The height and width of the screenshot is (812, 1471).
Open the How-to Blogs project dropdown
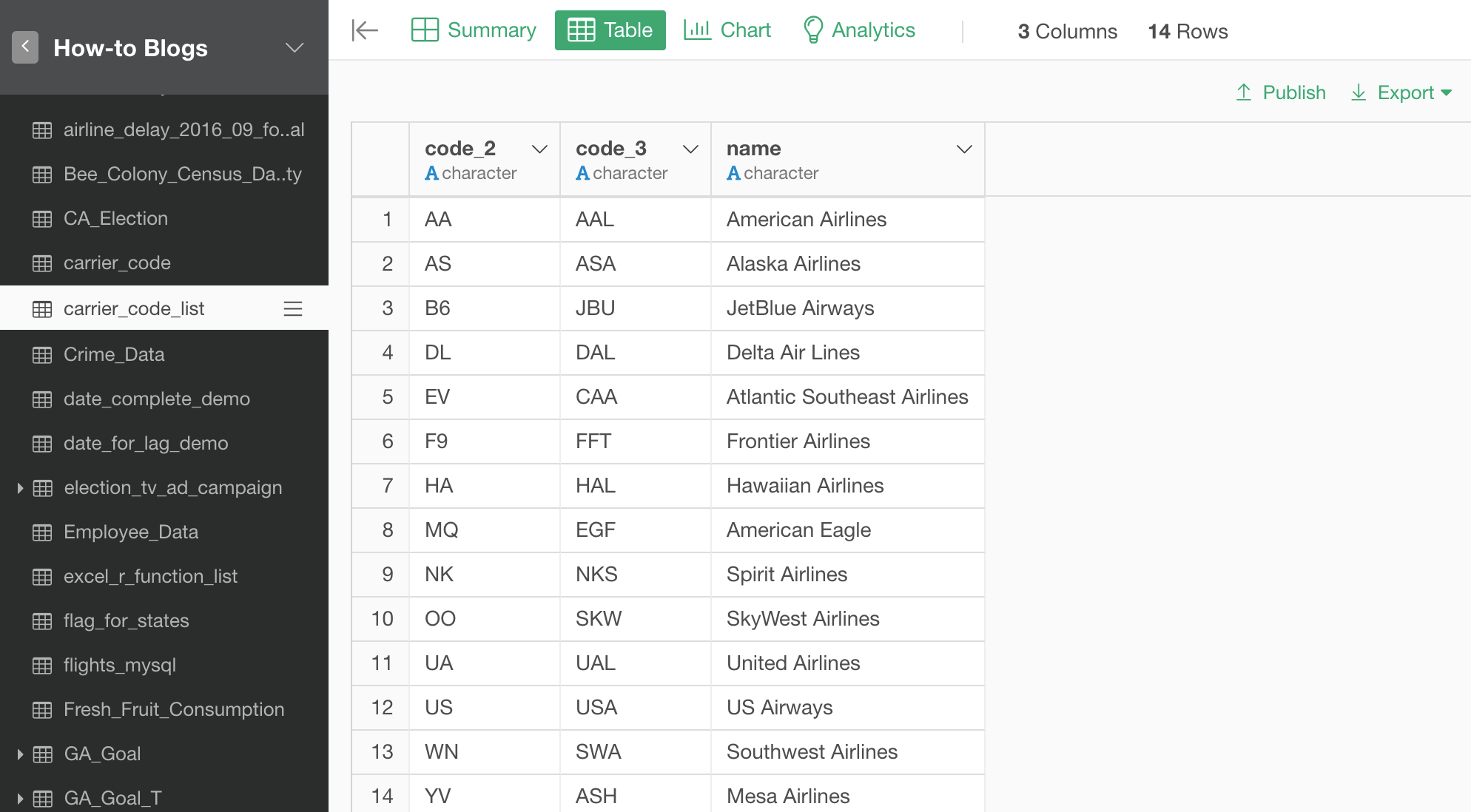(294, 48)
